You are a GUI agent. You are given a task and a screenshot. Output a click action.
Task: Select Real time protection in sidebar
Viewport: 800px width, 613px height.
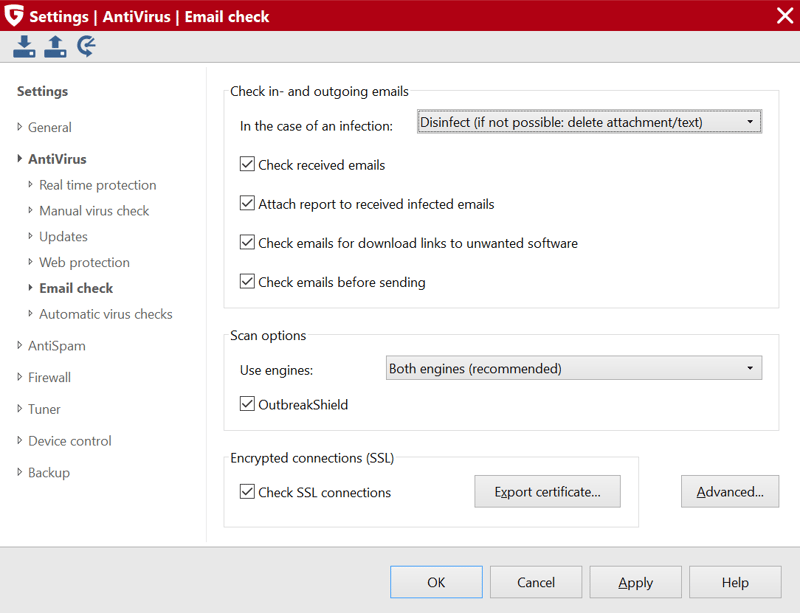[x=97, y=185]
